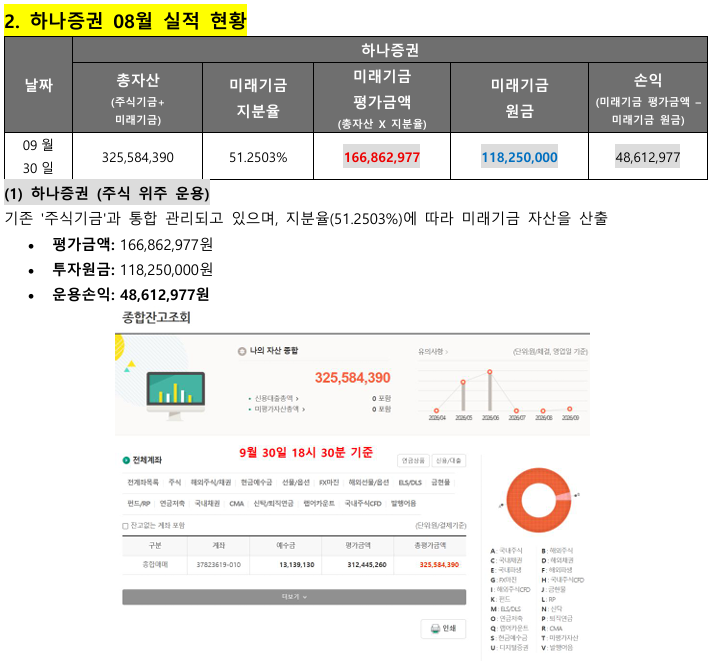Image resolution: width=714 pixels, height=666 pixels.
Task: Select the 현금예수금 tab
Action: 256,482
